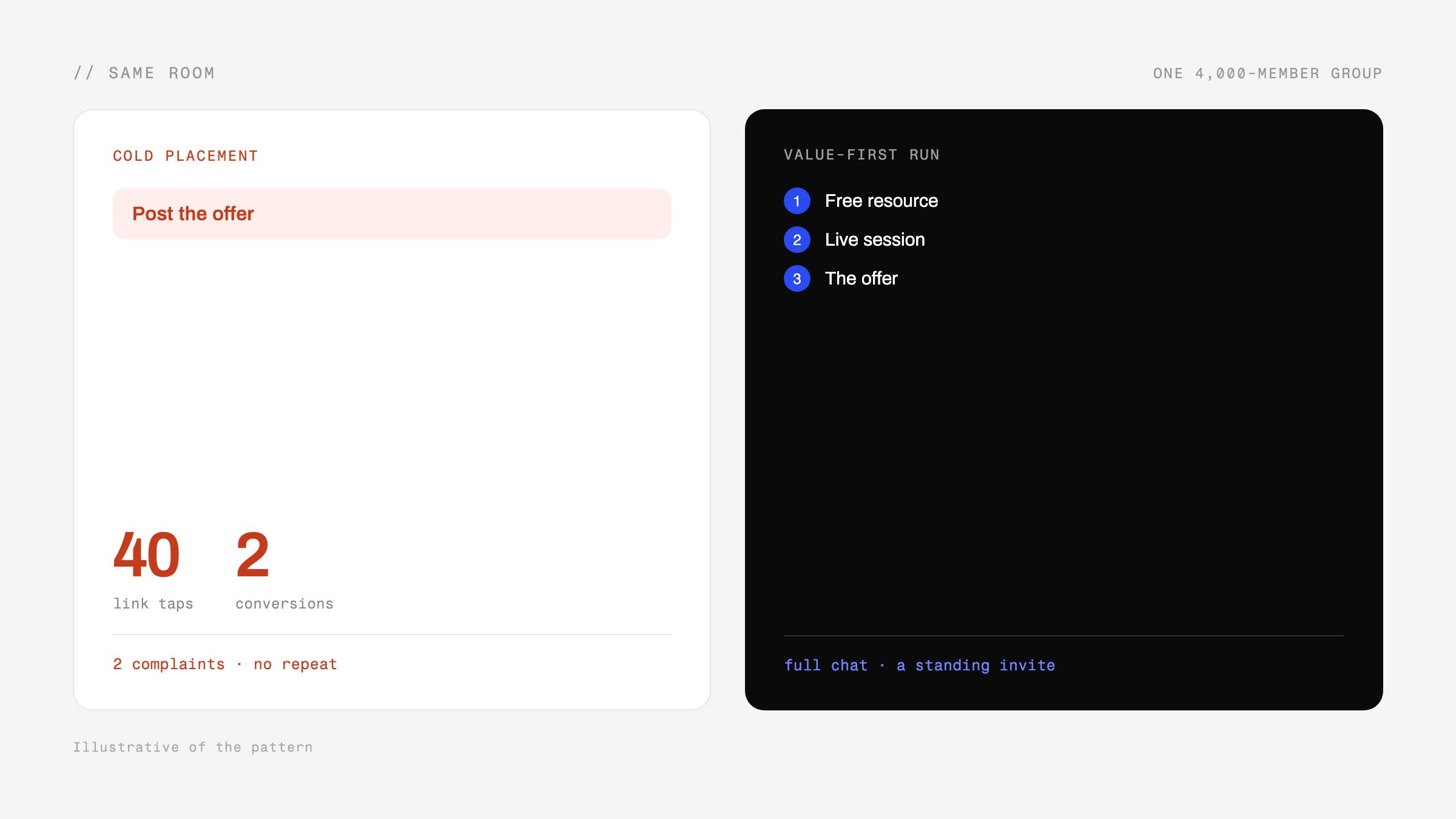The width and height of the screenshot is (1456, 819).
Task: Click 'Illustrative of the pattern' footnote
Action: point(193,747)
